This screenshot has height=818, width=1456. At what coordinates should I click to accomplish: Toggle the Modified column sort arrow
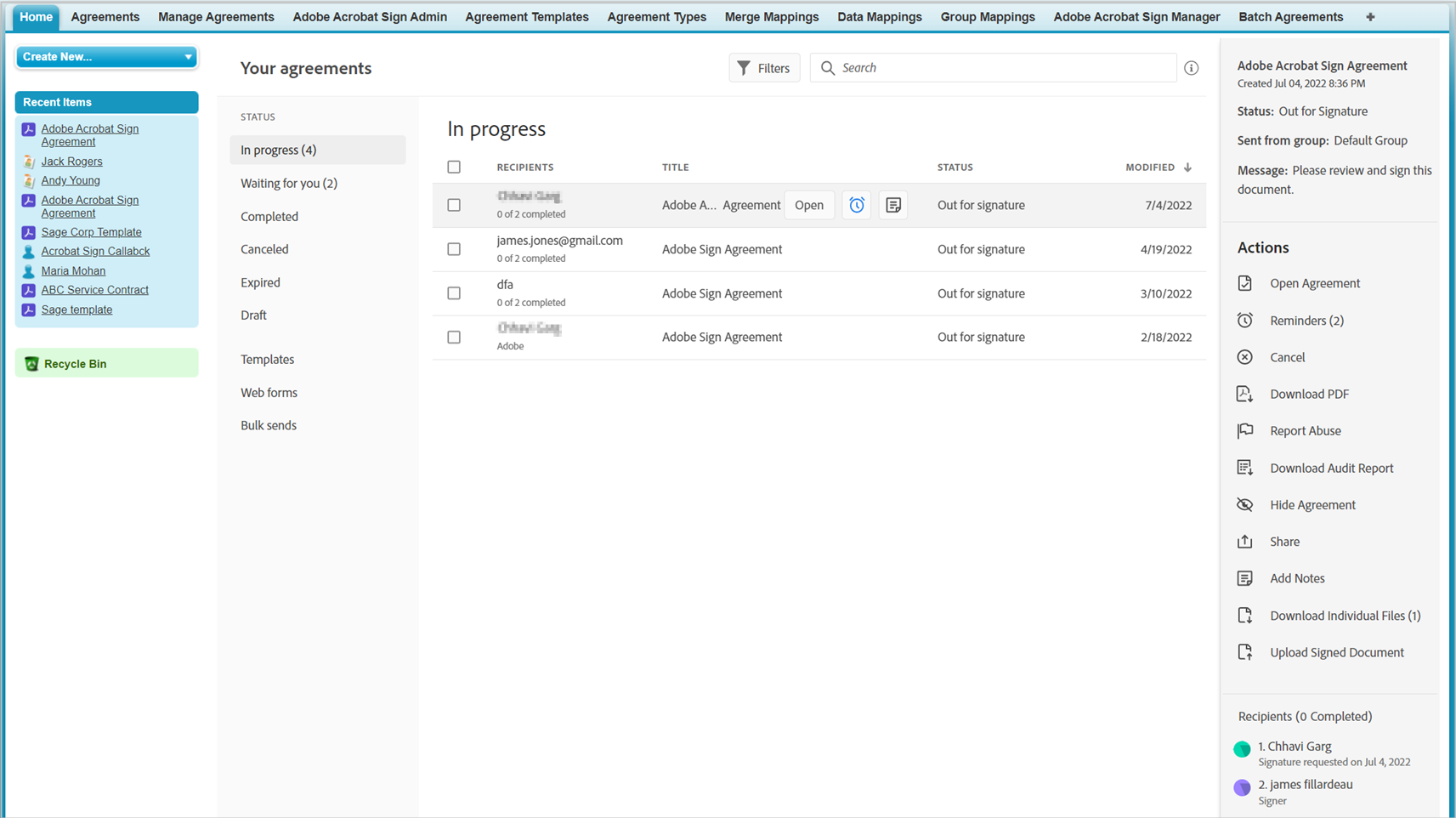tap(1188, 167)
